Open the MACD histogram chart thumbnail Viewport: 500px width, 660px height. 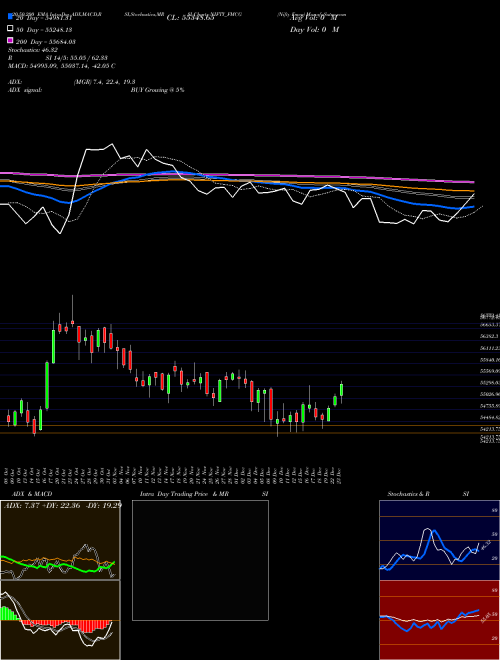pos(60,620)
